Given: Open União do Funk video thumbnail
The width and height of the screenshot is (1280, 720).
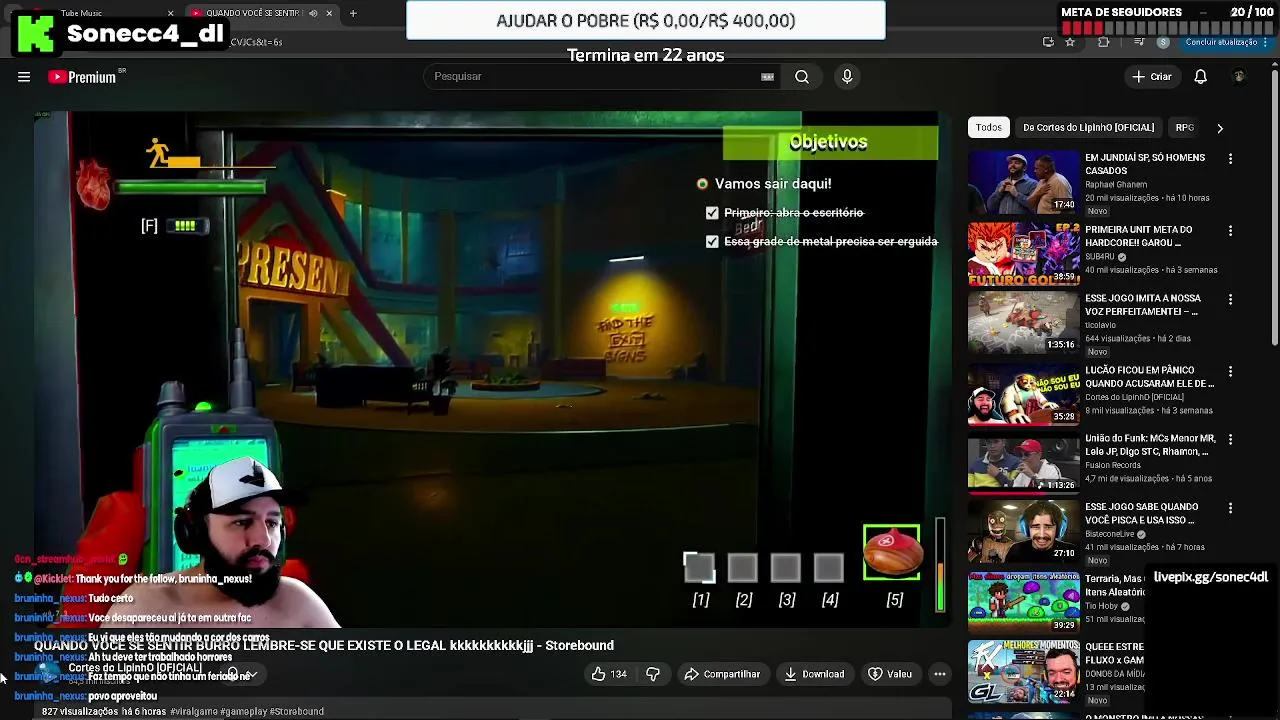Looking at the screenshot, I should [x=1023, y=462].
